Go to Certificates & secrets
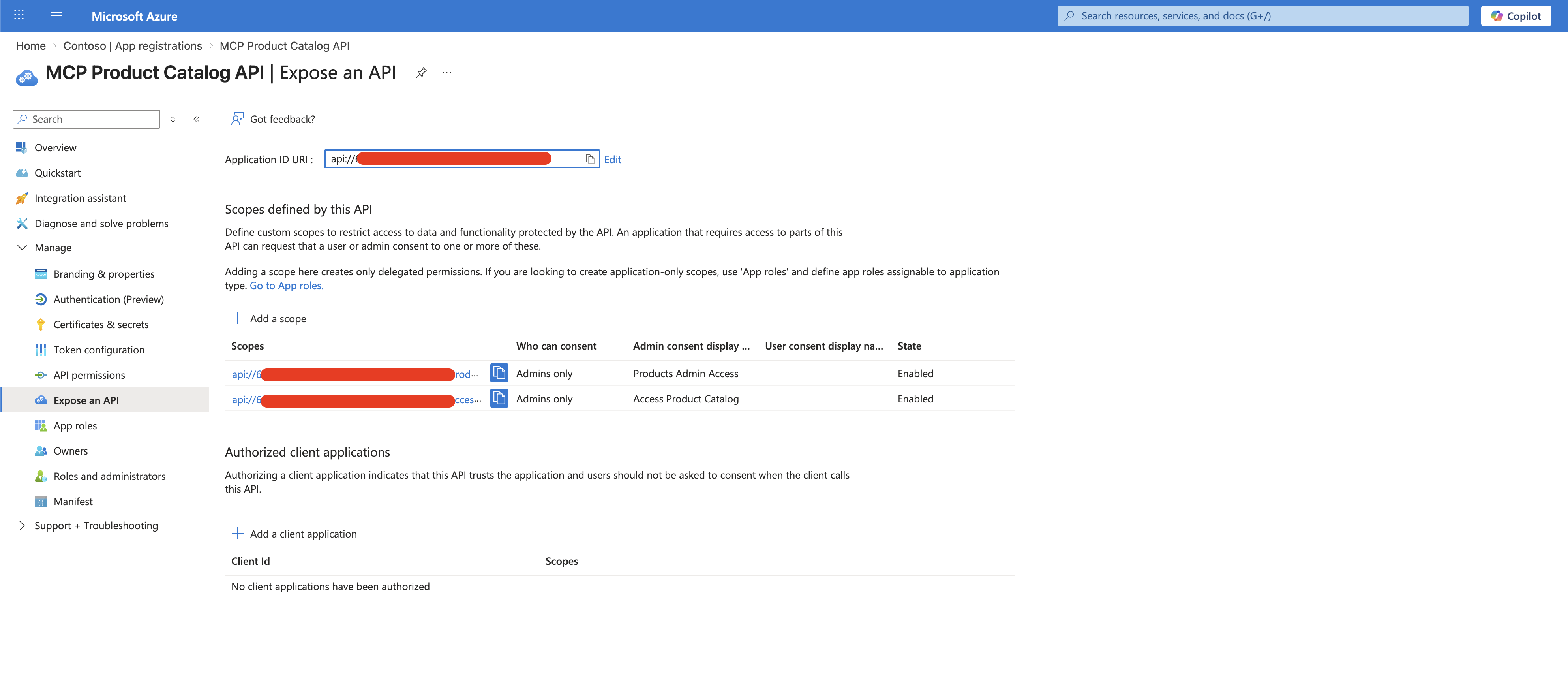The height and width of the screenshot is (673, 1568). tap(100, 325)
